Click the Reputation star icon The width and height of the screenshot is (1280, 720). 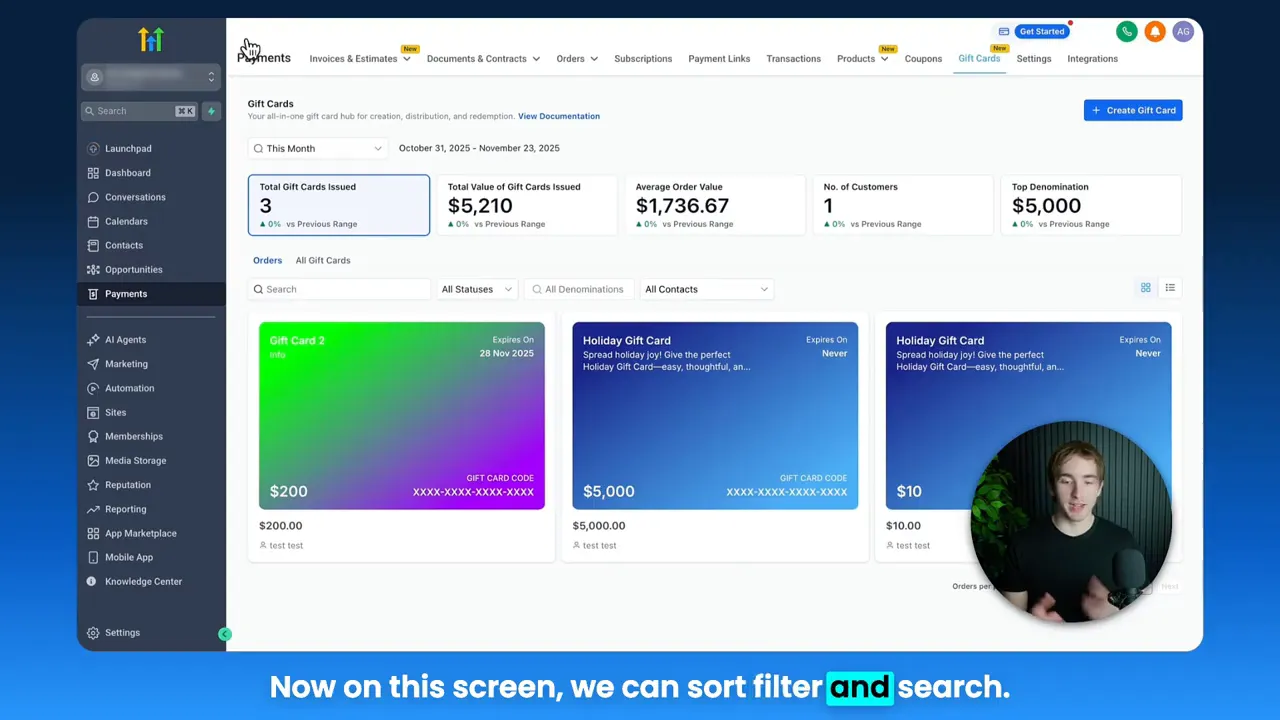[93, 485]
